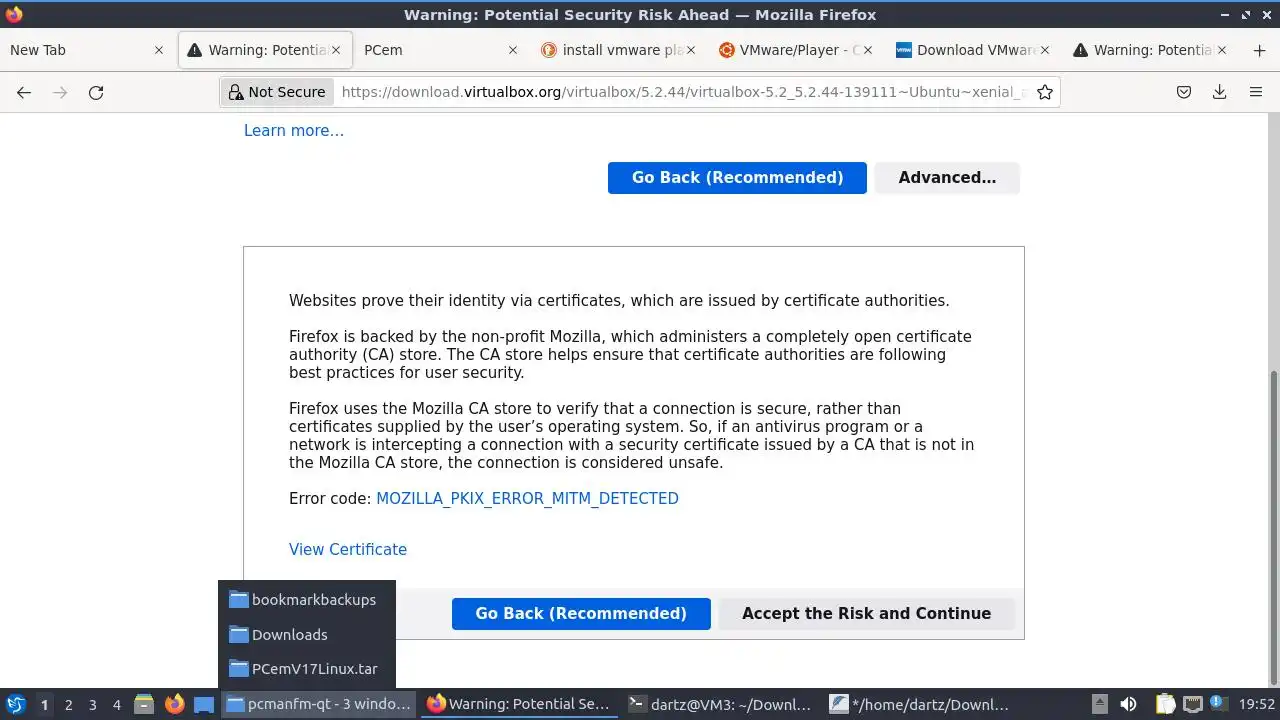This screenshot has width=1280, height=720.
Task: Click the removable media eject icon
Action: pos(1099,704)
